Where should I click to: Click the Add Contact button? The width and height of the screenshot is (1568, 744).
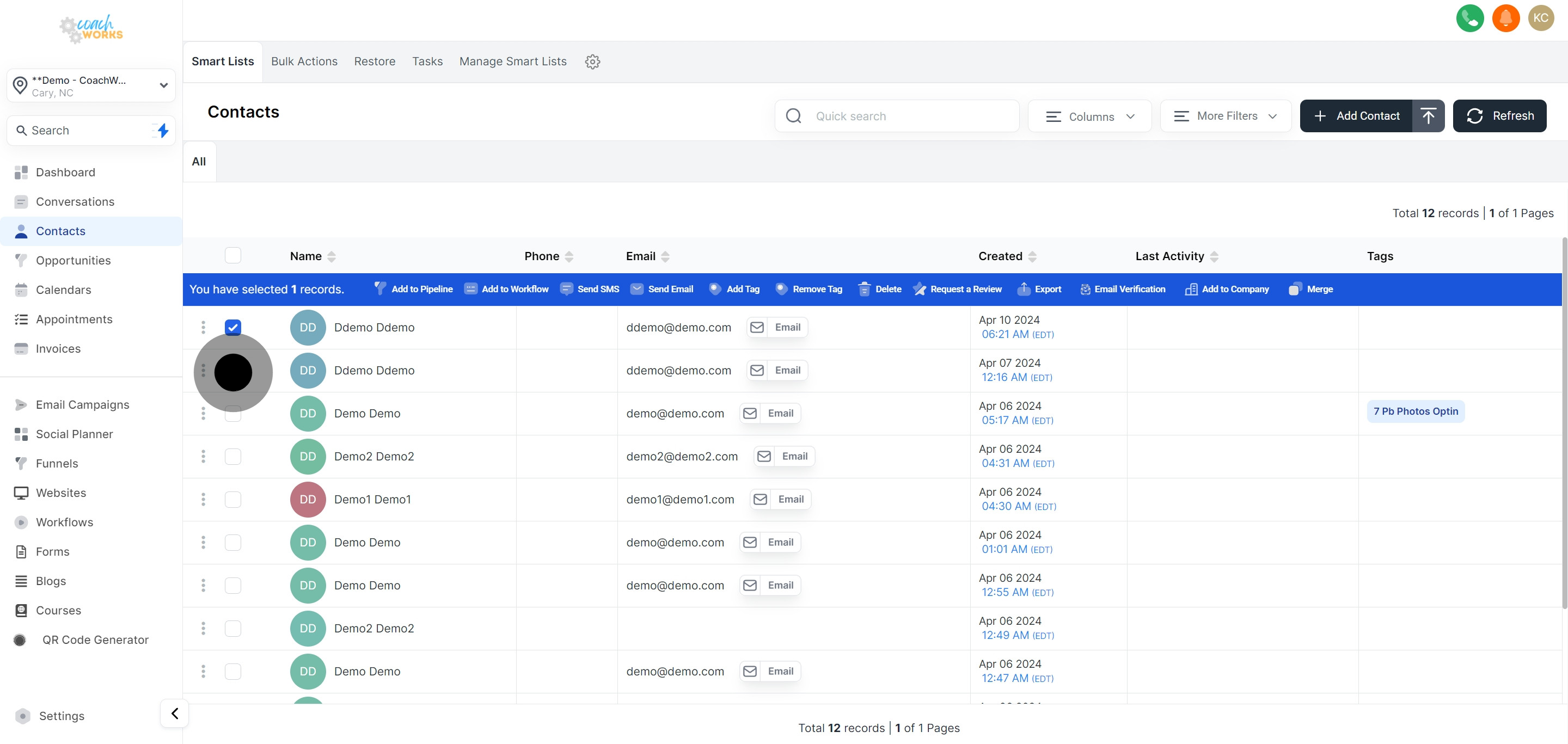tap(1356, 115)
